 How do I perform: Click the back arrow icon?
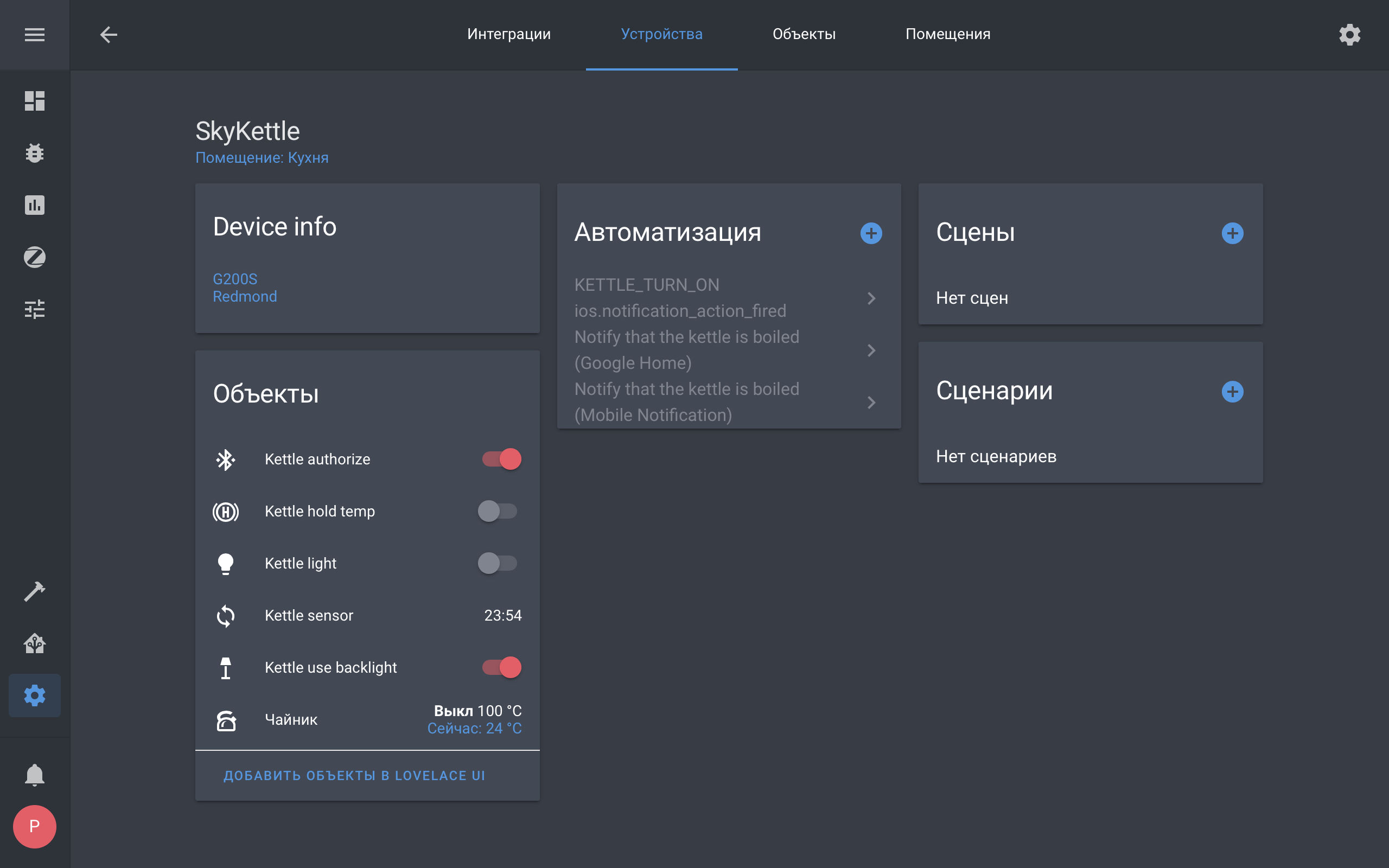pyautogui.click(x=109, y=34)
